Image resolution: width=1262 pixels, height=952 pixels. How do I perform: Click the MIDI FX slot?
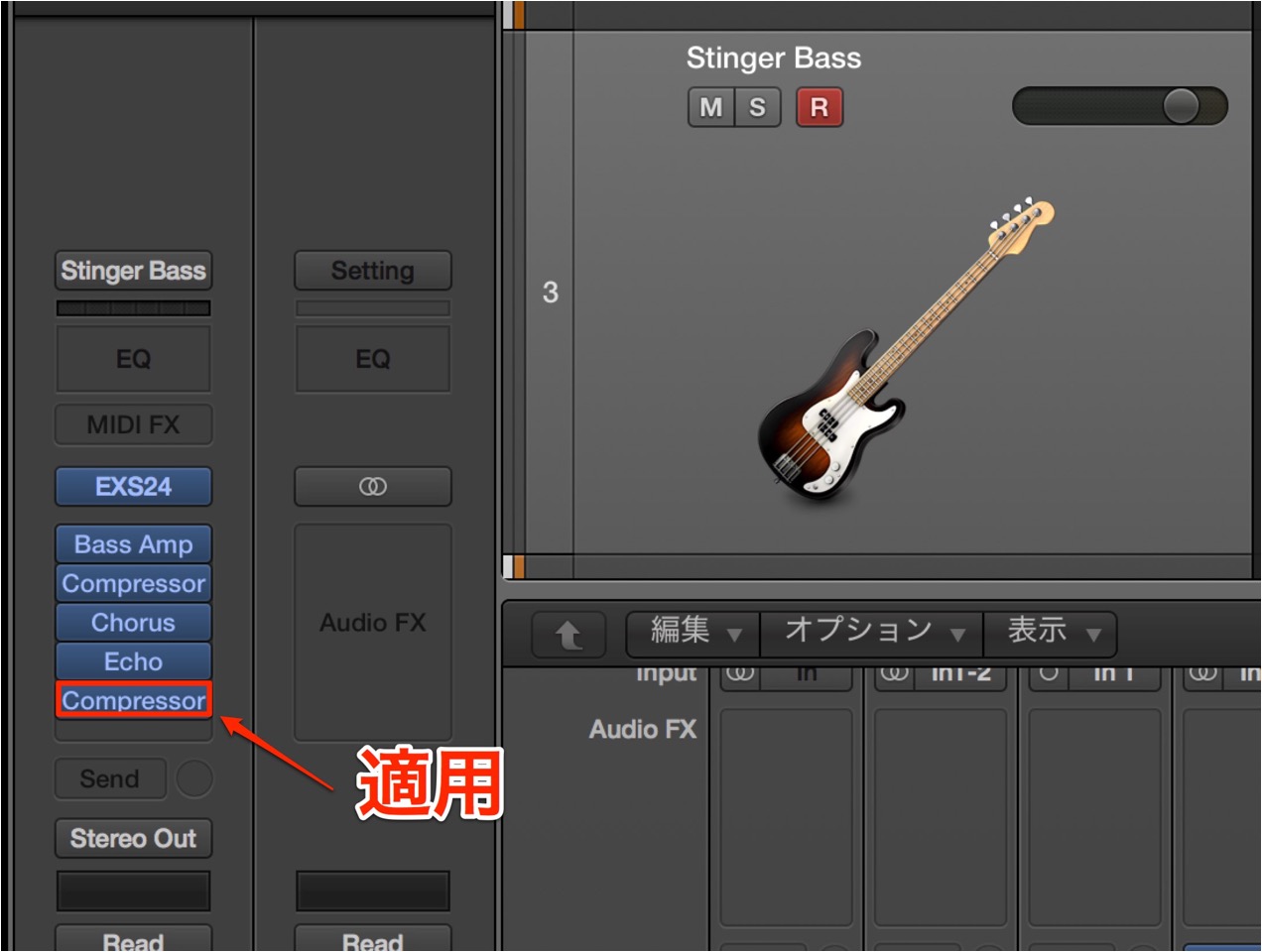133,424
